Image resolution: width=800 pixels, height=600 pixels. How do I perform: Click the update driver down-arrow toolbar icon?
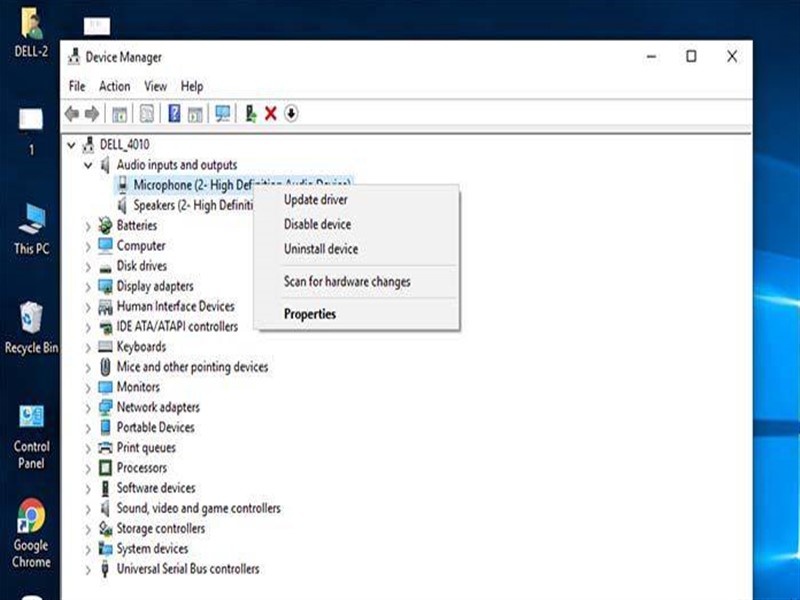291,113
